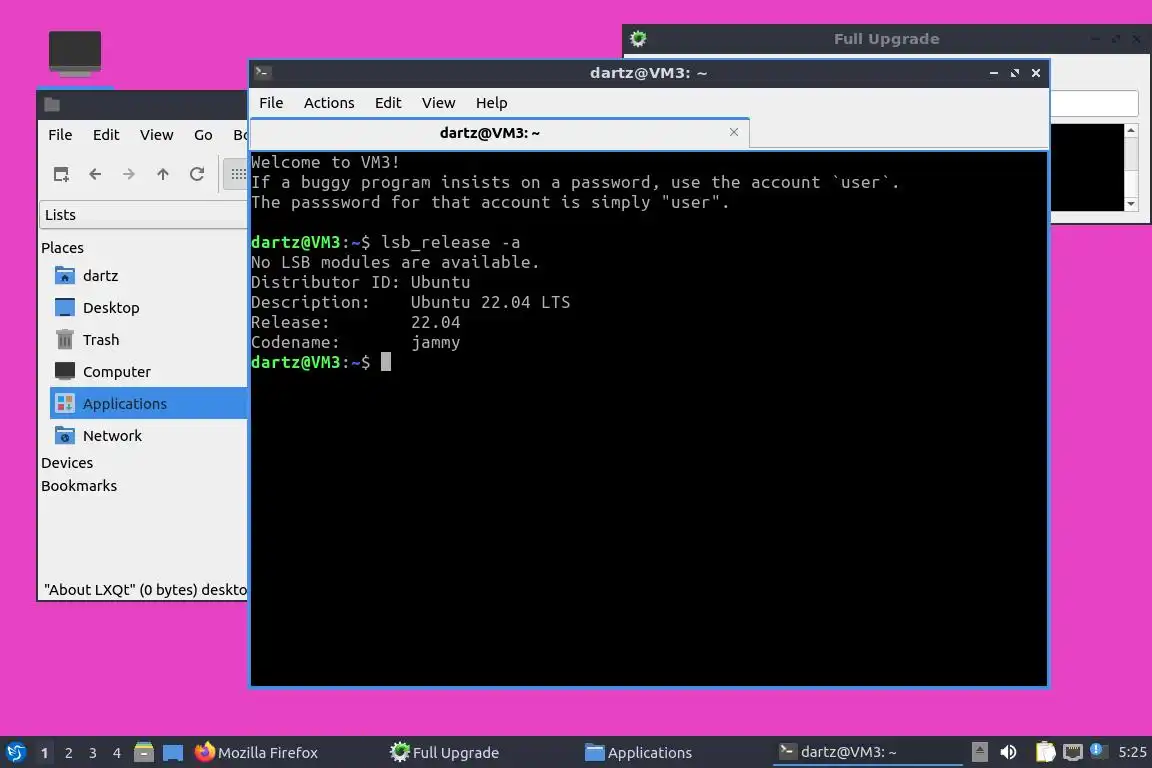Switch to Mozilla Firefox in the taskbar
This screenshot has width=1152, height=768.
(256, 753)
